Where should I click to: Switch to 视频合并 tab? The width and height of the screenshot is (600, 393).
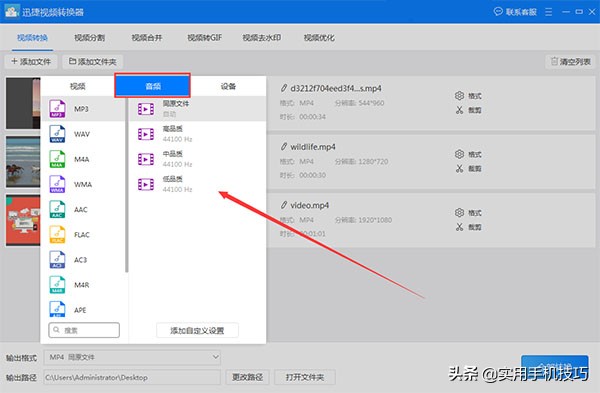(147, 38)
